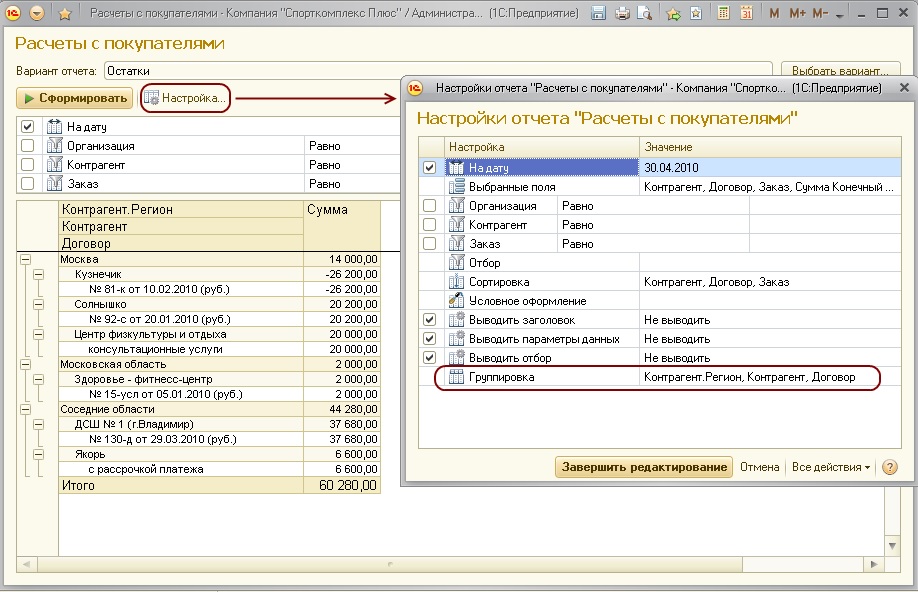Toggle the 'Выводить заголовок' checkbox
918x592 pixels.
[429, 320]
